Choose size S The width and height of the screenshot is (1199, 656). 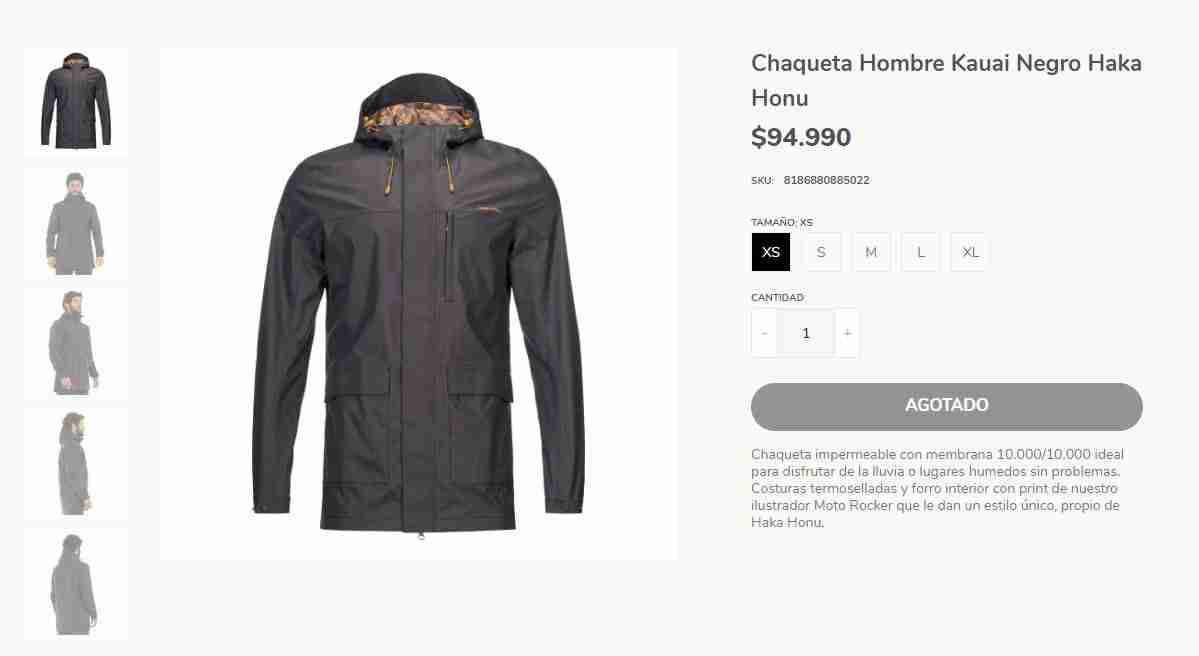(821, 252)
